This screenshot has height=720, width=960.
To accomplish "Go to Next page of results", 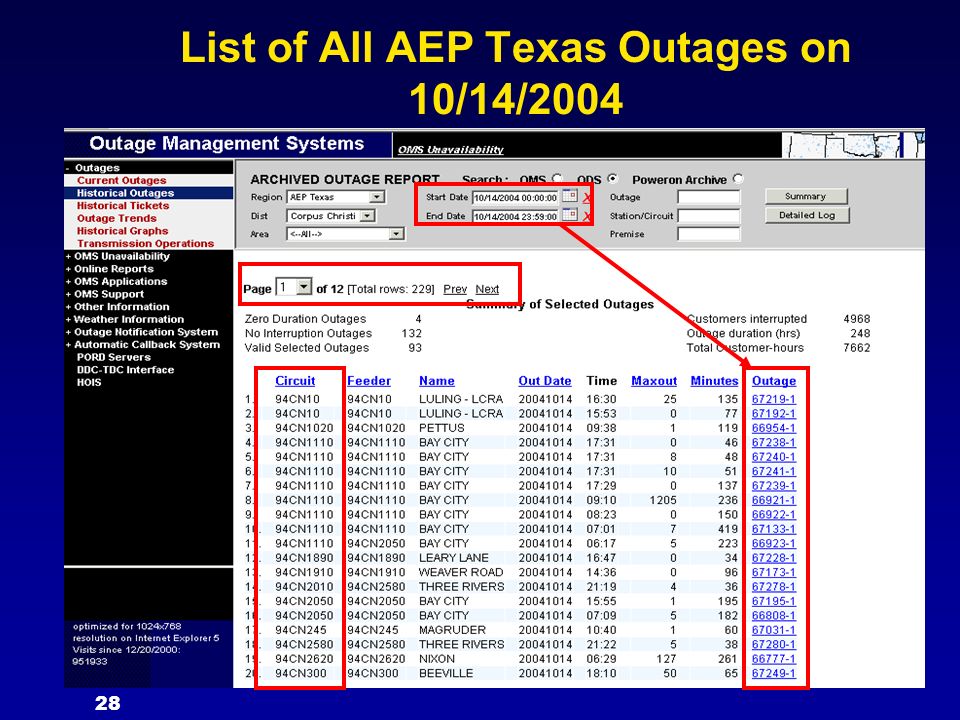I will [487, 289].
